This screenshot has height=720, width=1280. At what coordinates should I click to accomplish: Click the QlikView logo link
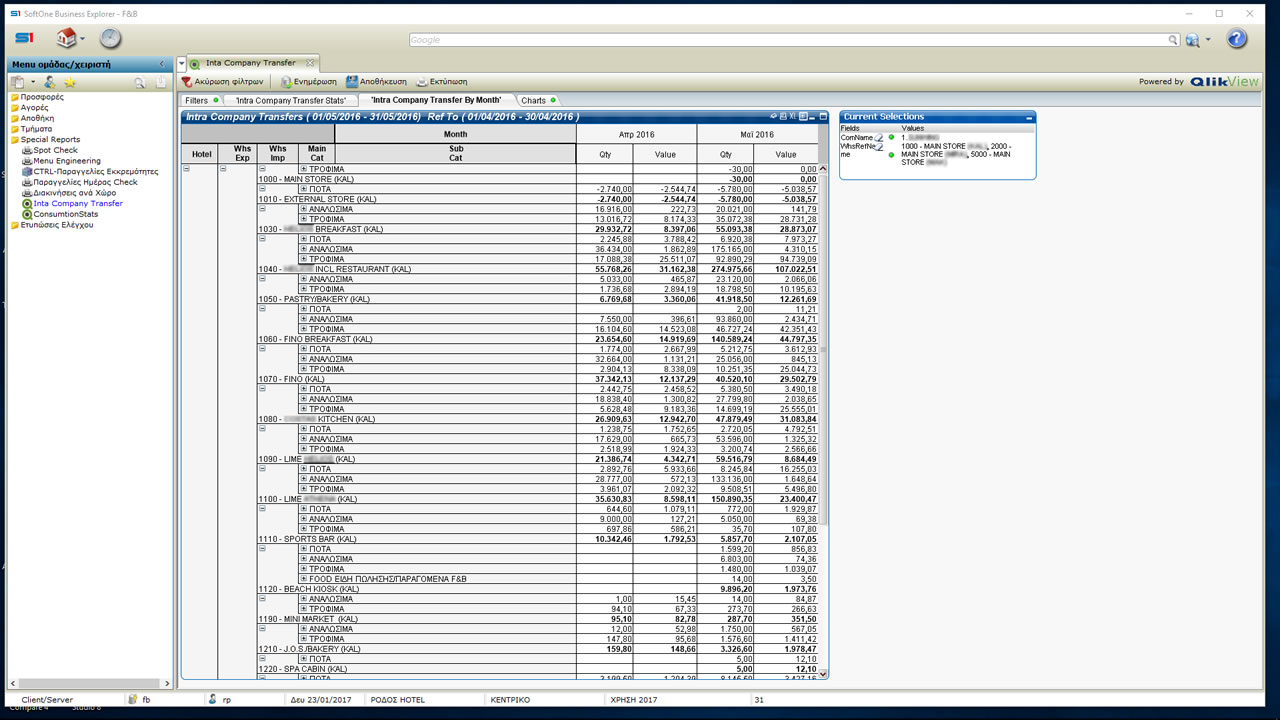(1224, 82)
